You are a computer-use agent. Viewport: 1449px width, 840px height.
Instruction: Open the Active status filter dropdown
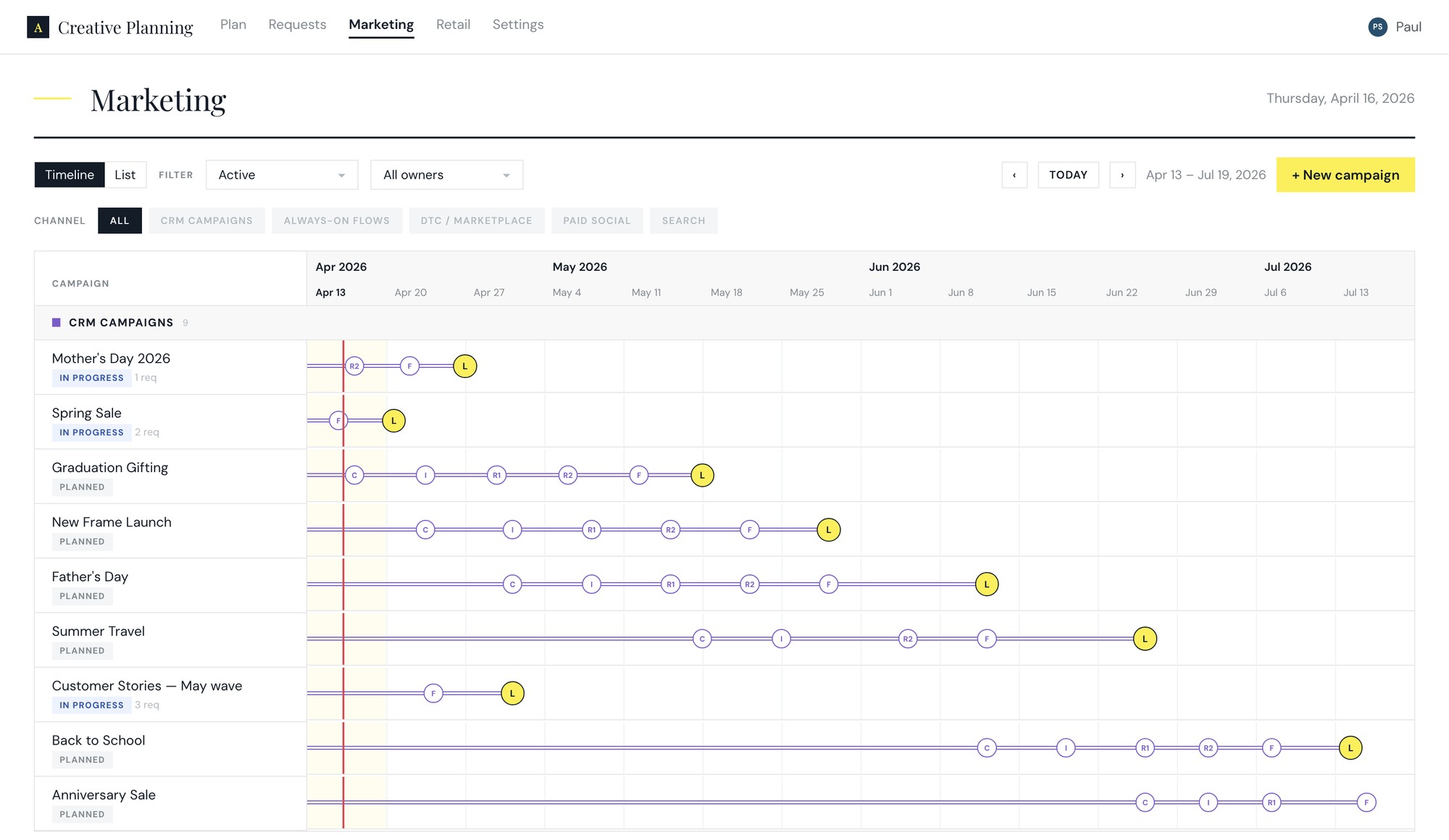point(282,175)
